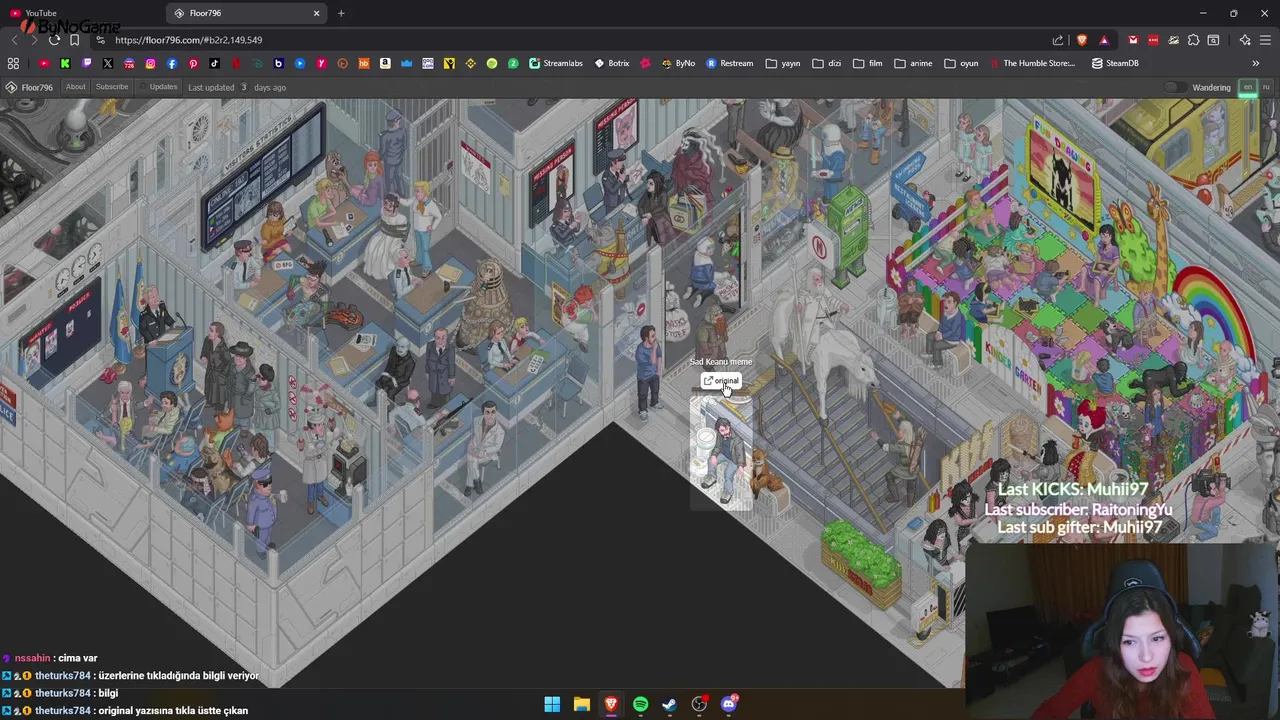Image resolution: width=1280 pixels, height=720 pixels.
Task: Open the YouTube bookmark icon
Action: tap(44, 63)
